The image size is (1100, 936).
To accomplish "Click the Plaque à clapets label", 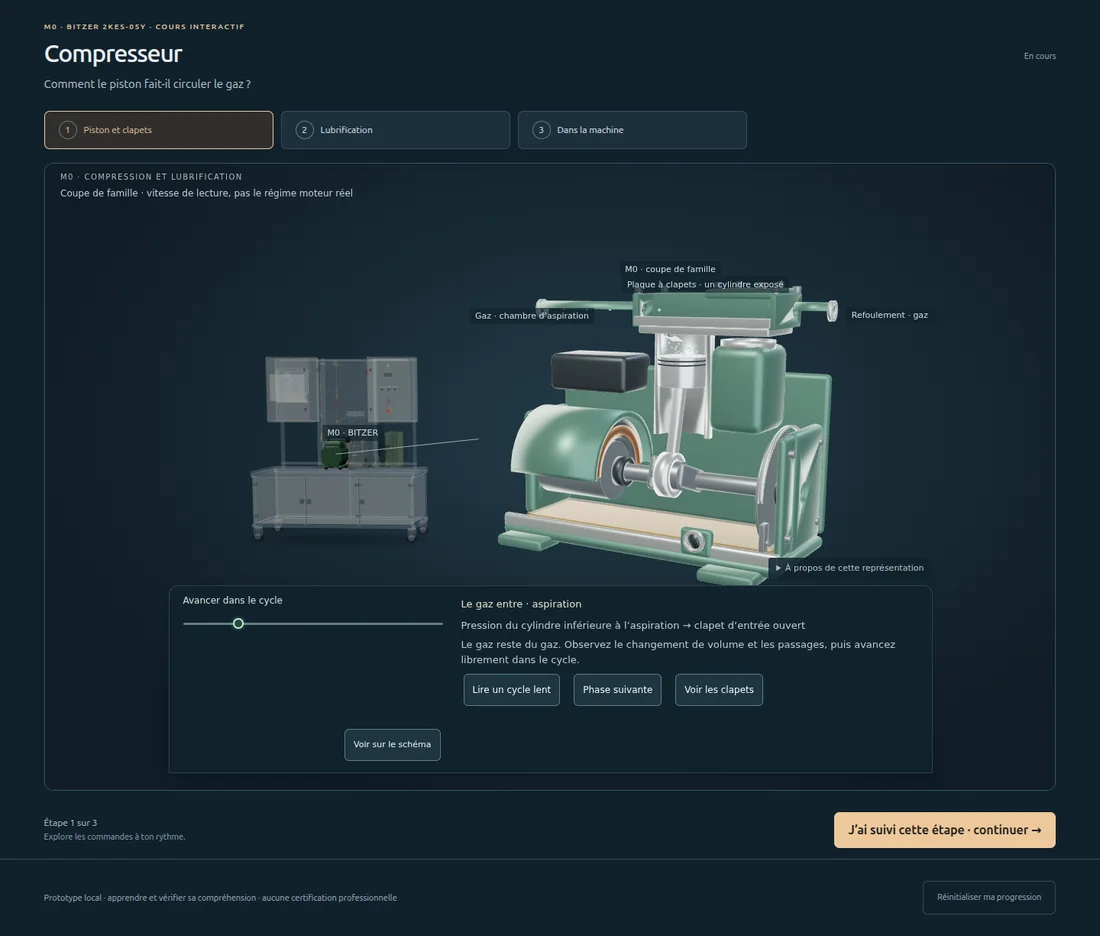I will (705, 284).
